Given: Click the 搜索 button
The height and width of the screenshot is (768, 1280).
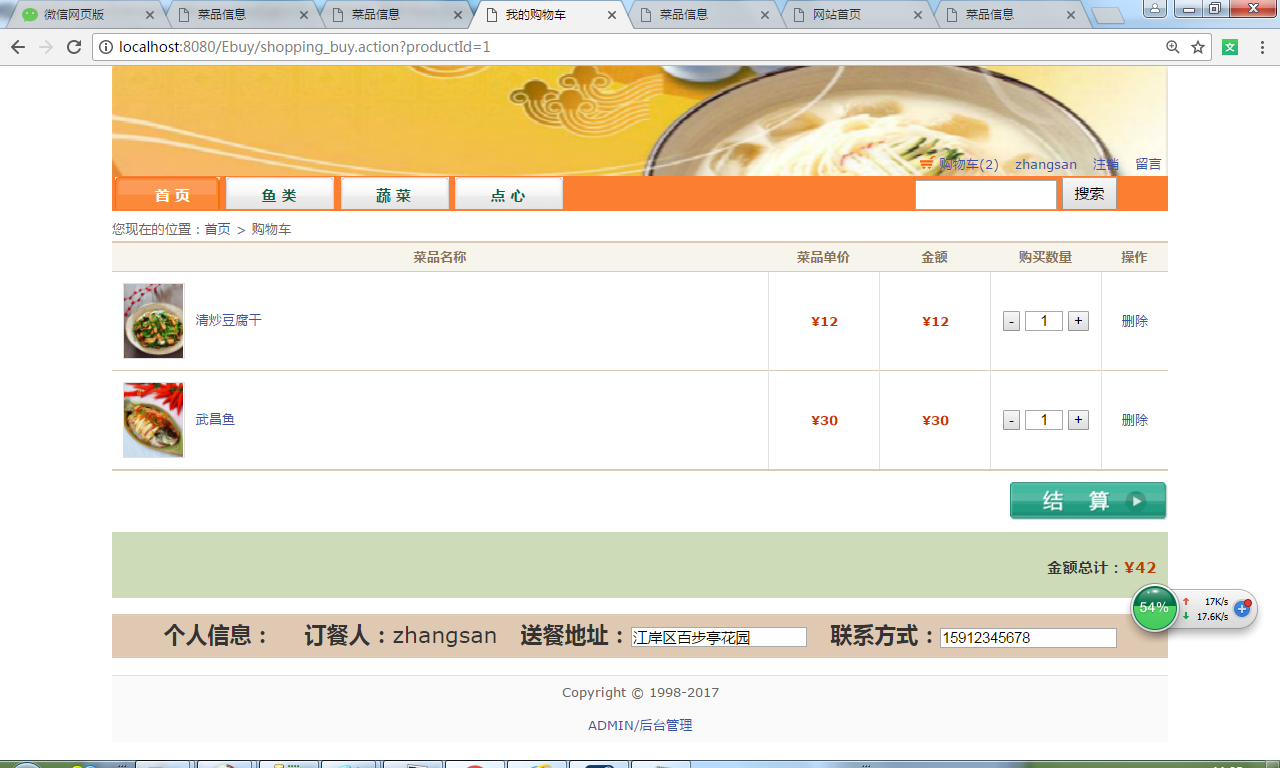Looking at the screenshot, I should point(1089,194).
